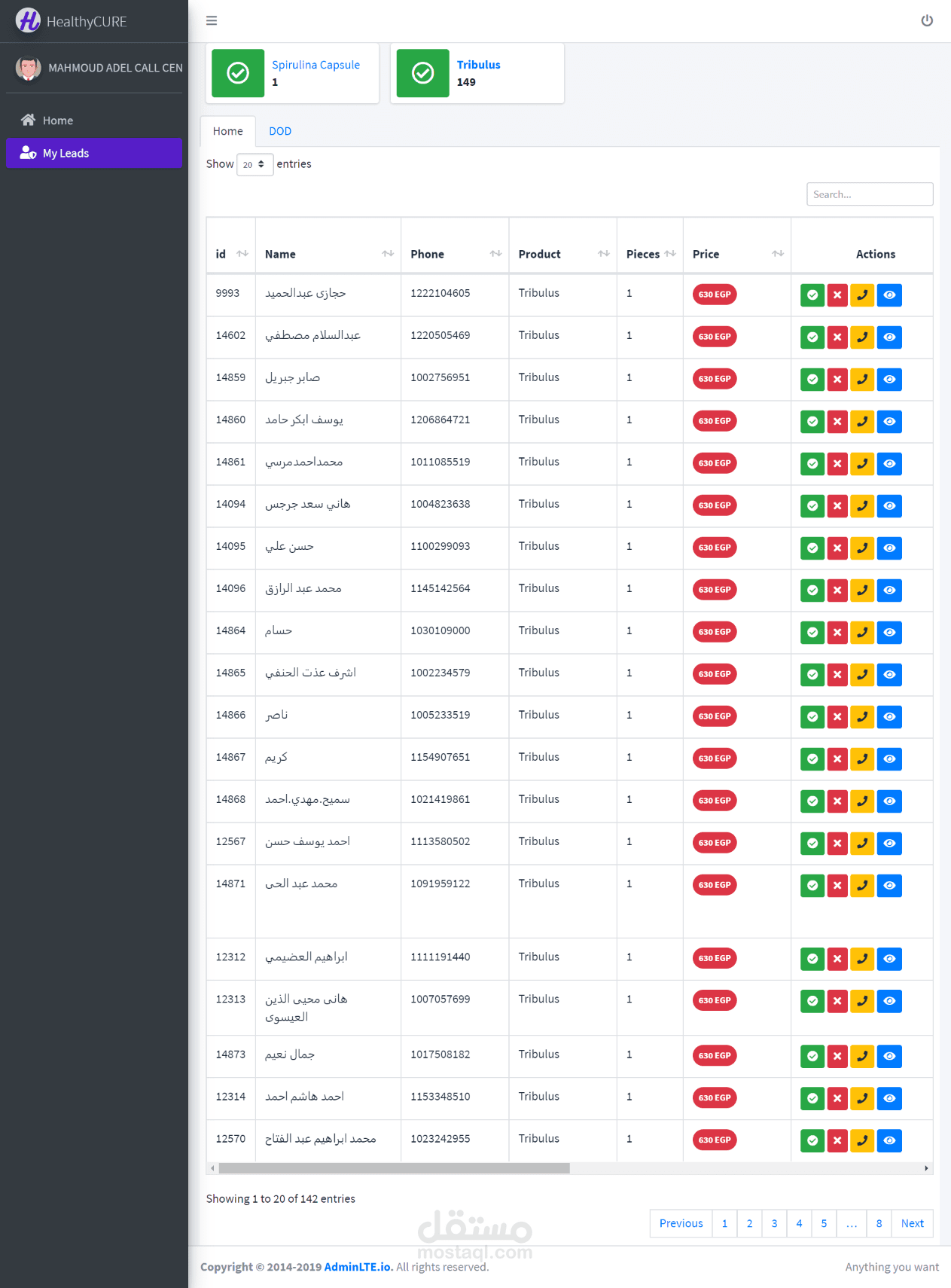Click red X for lead 12570
Viewport: 951px width, 1288px height.
(x=837, y=1140)
